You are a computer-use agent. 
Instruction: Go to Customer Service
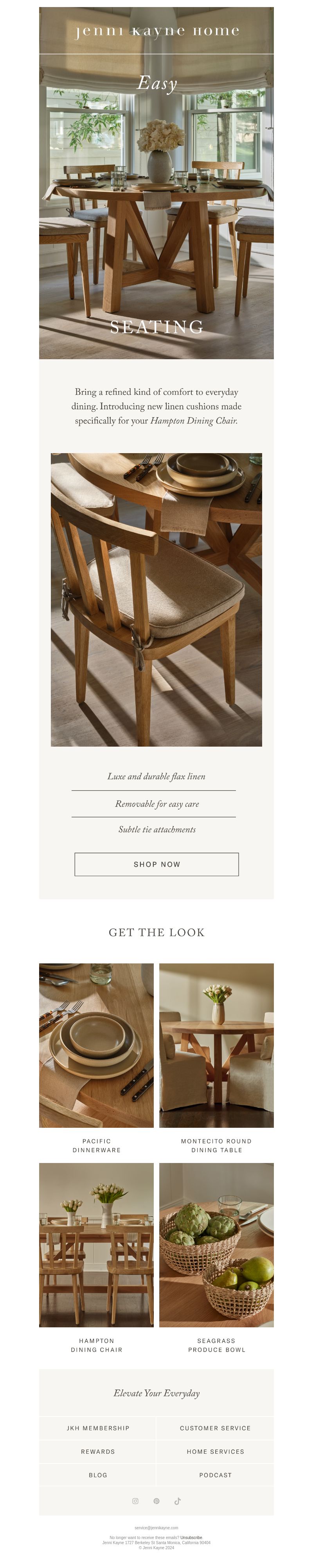pos(215,1428)
